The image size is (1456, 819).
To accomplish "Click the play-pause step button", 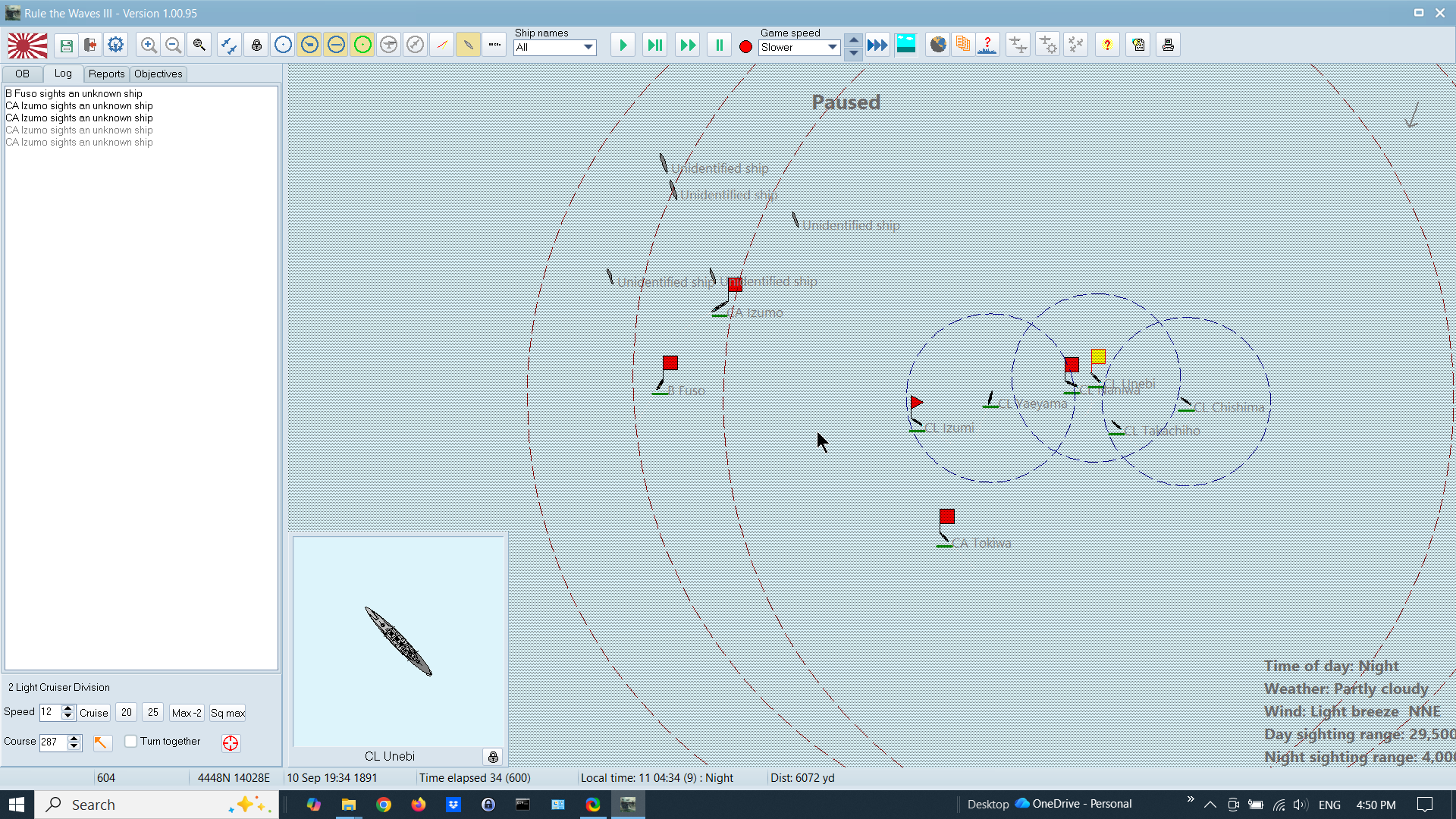I will click(x=654, y=45).
